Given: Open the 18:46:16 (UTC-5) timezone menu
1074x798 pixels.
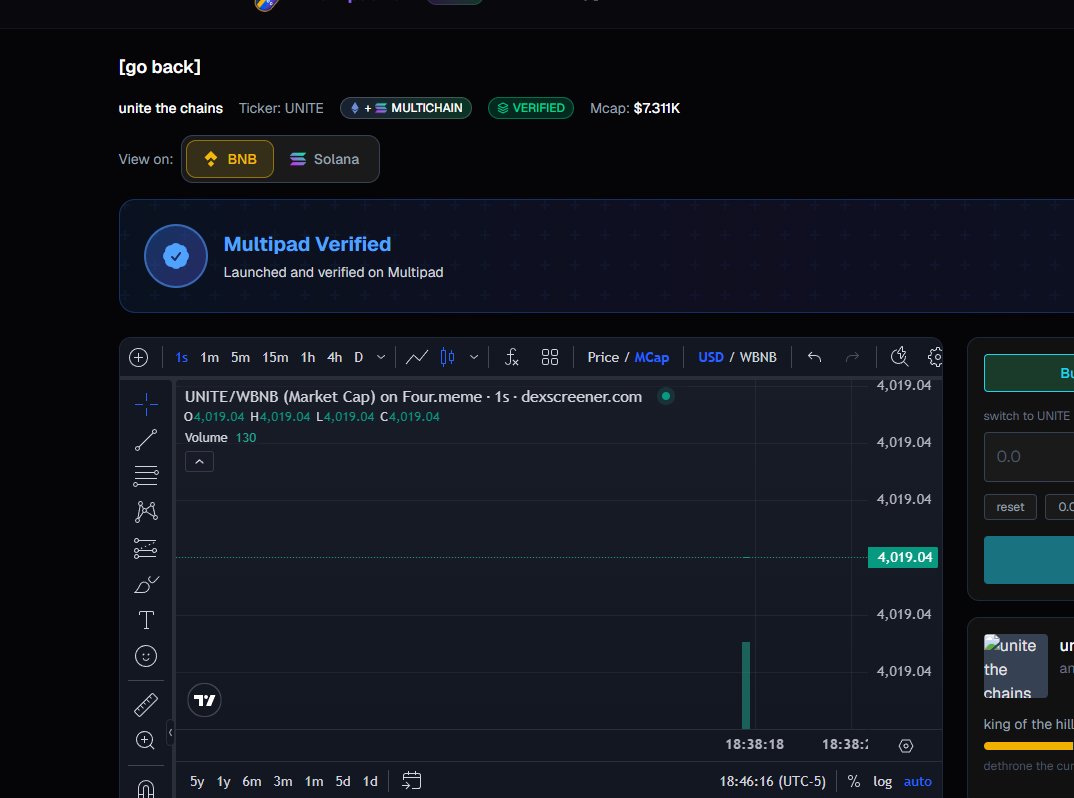Looking at the screenshot, I should [772, 782].
